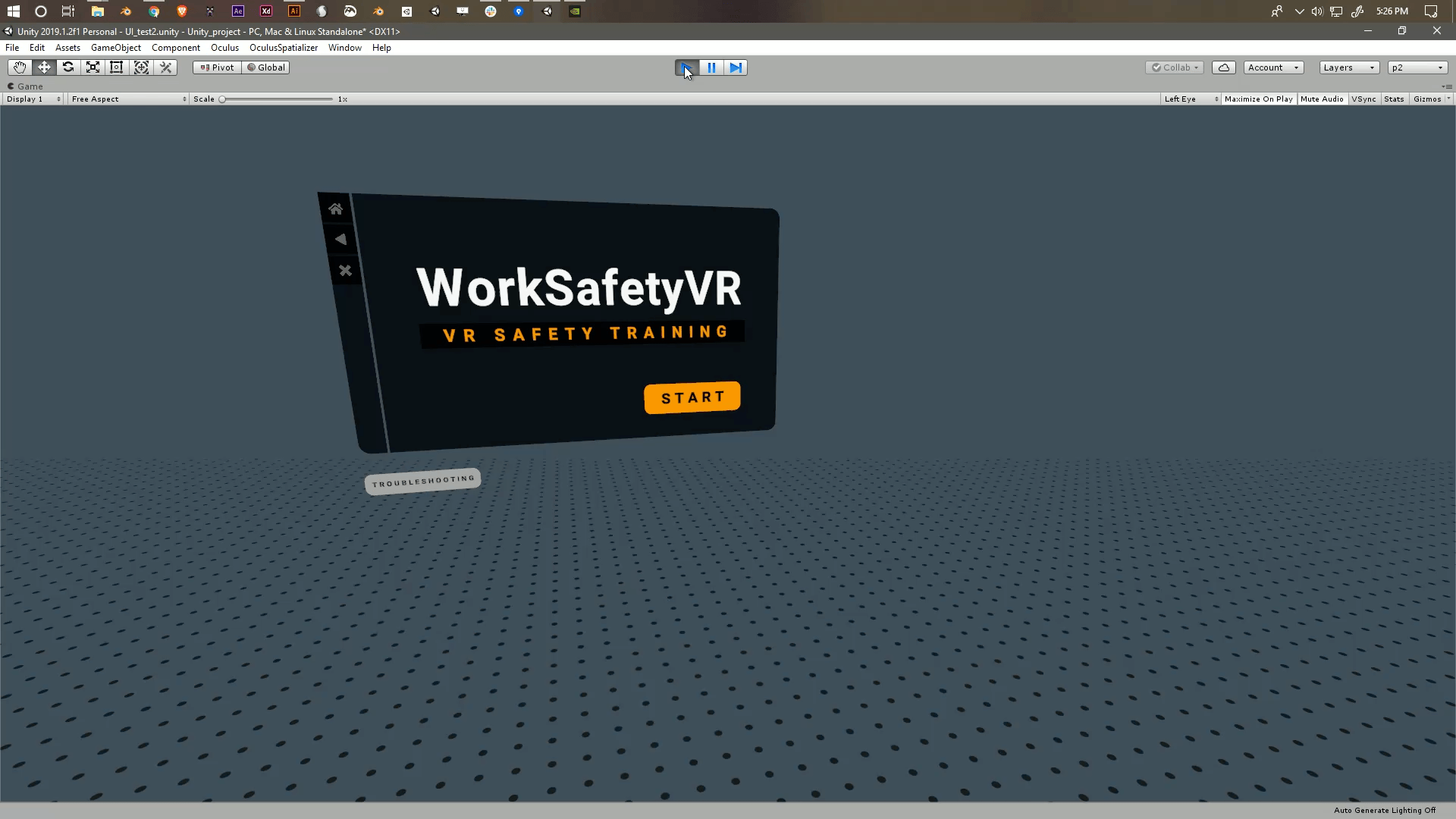The height and width of the screenshot is (819, 1456).
Task: Open the GameObject menu
Action: pos(115,48)
